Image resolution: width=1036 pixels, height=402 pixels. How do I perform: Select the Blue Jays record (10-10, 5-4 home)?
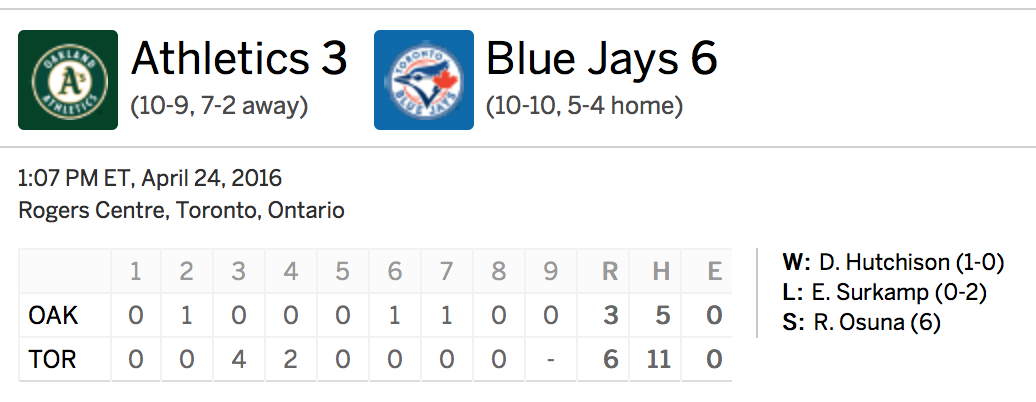[x=585, y=106]
